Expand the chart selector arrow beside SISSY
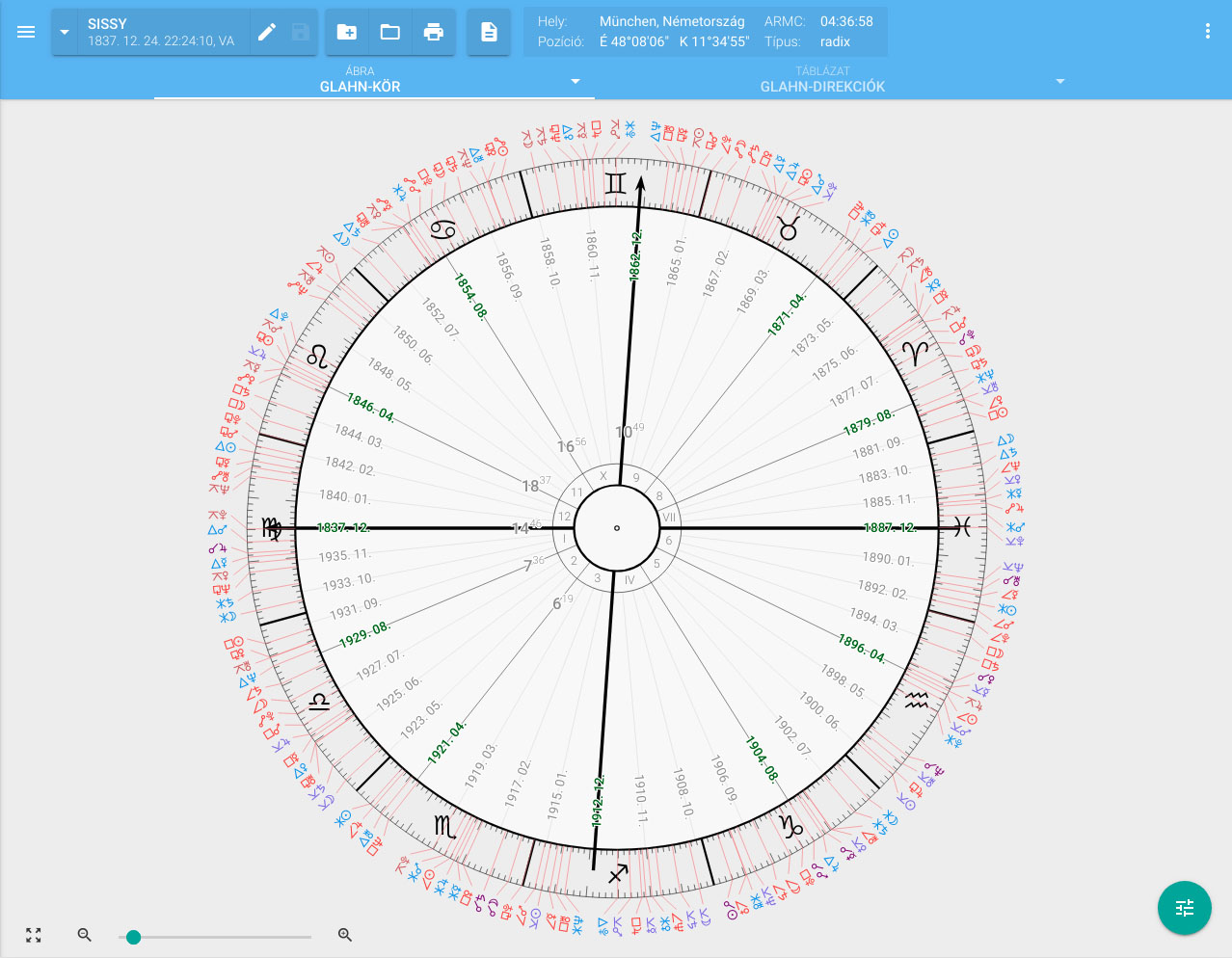Screen dimensions: 1232x958 65,32
